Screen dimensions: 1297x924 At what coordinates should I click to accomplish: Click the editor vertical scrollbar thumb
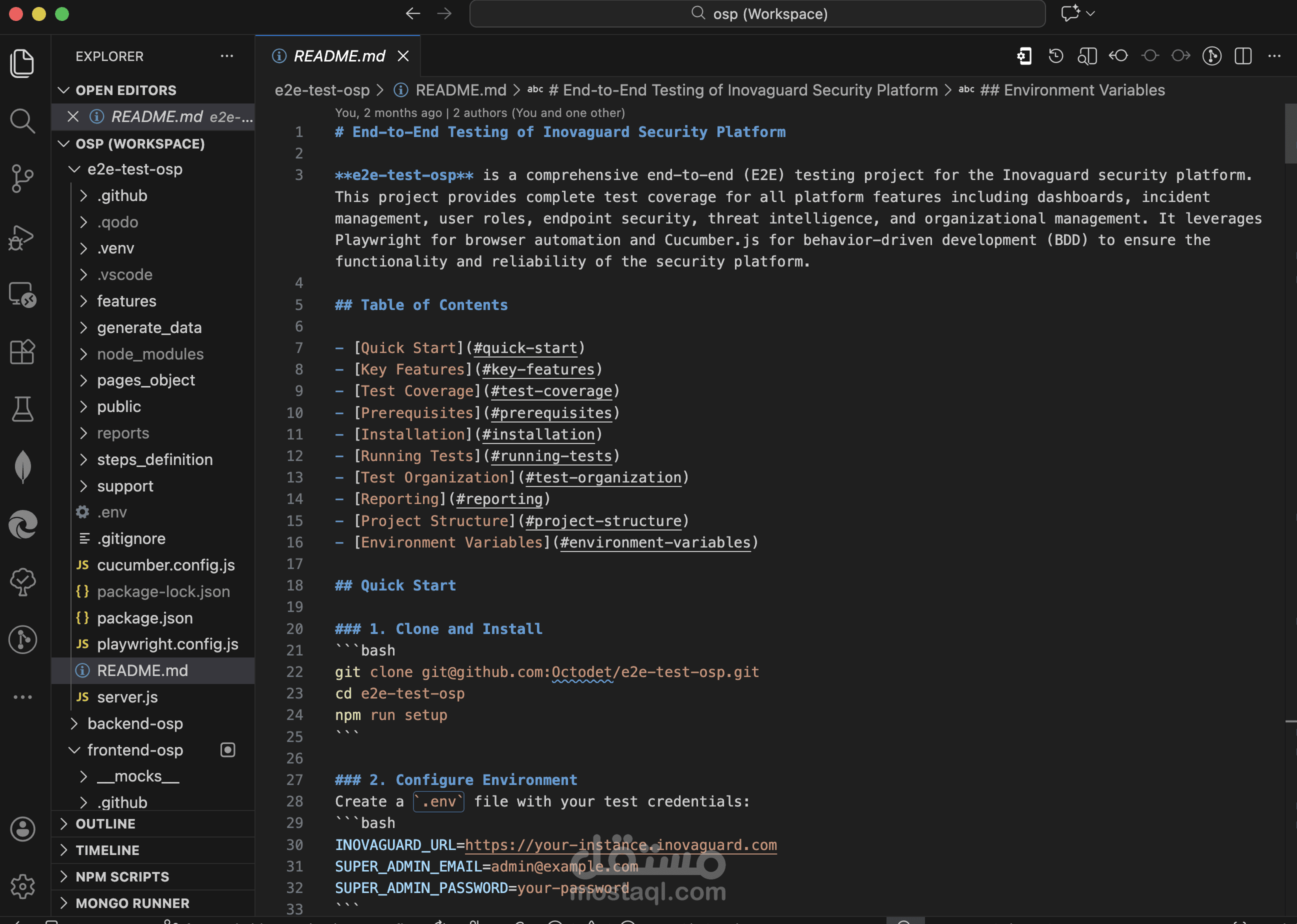click(x=1289, y=133)
